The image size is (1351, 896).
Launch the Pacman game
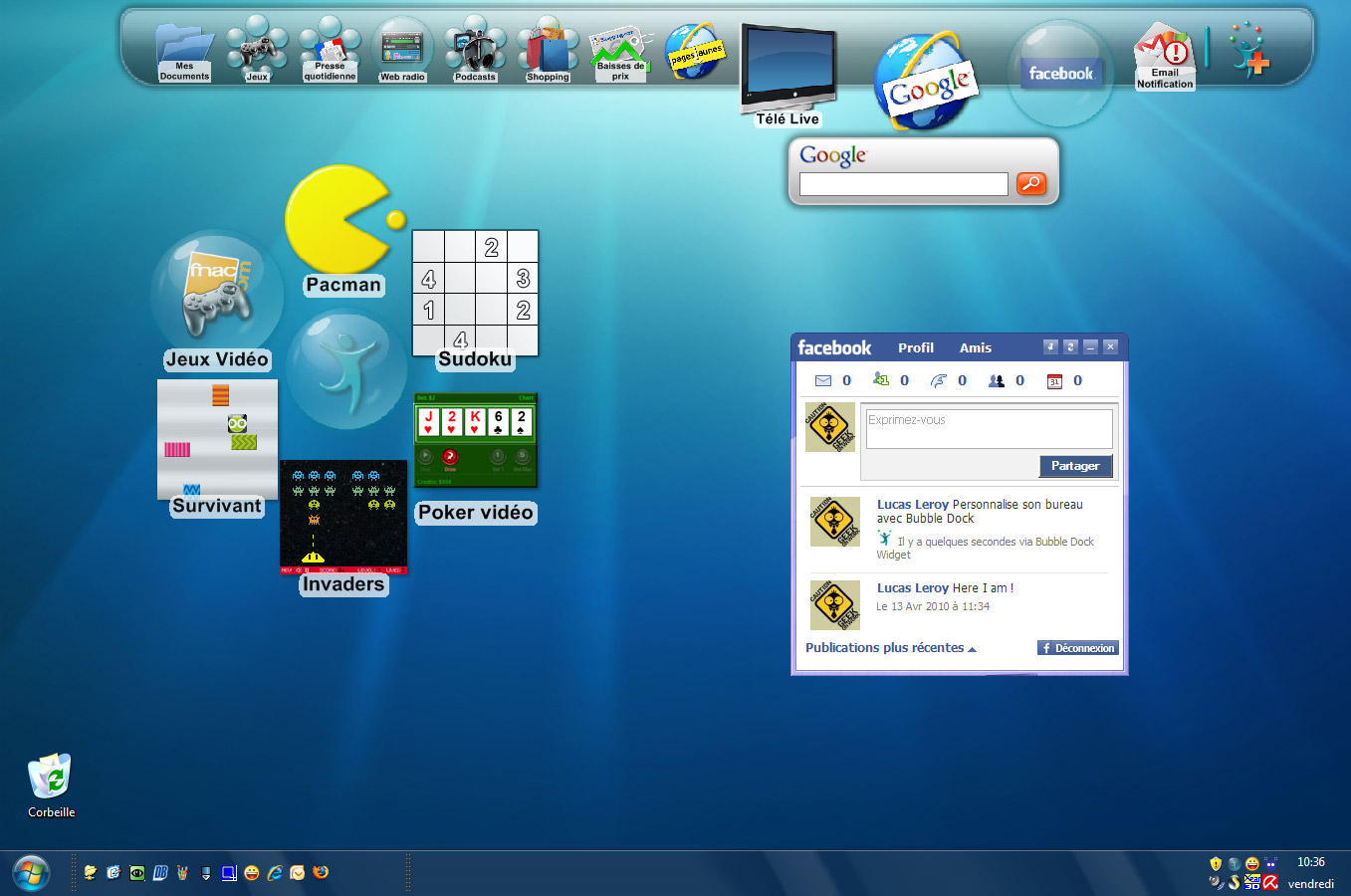click(x=344, y=231)
